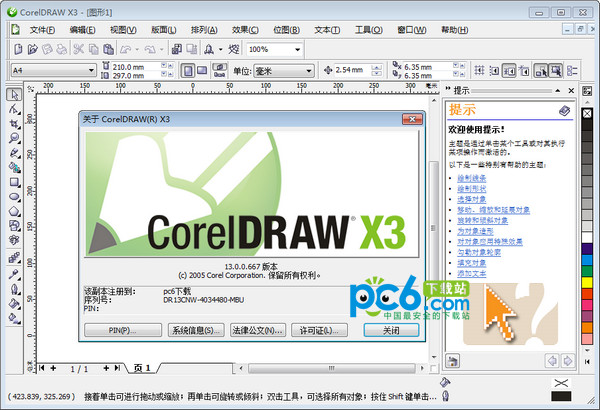600x410 pixels.
Task: Adjust the nudge offset 2.54 mm stepper
Action: (377, 70)
